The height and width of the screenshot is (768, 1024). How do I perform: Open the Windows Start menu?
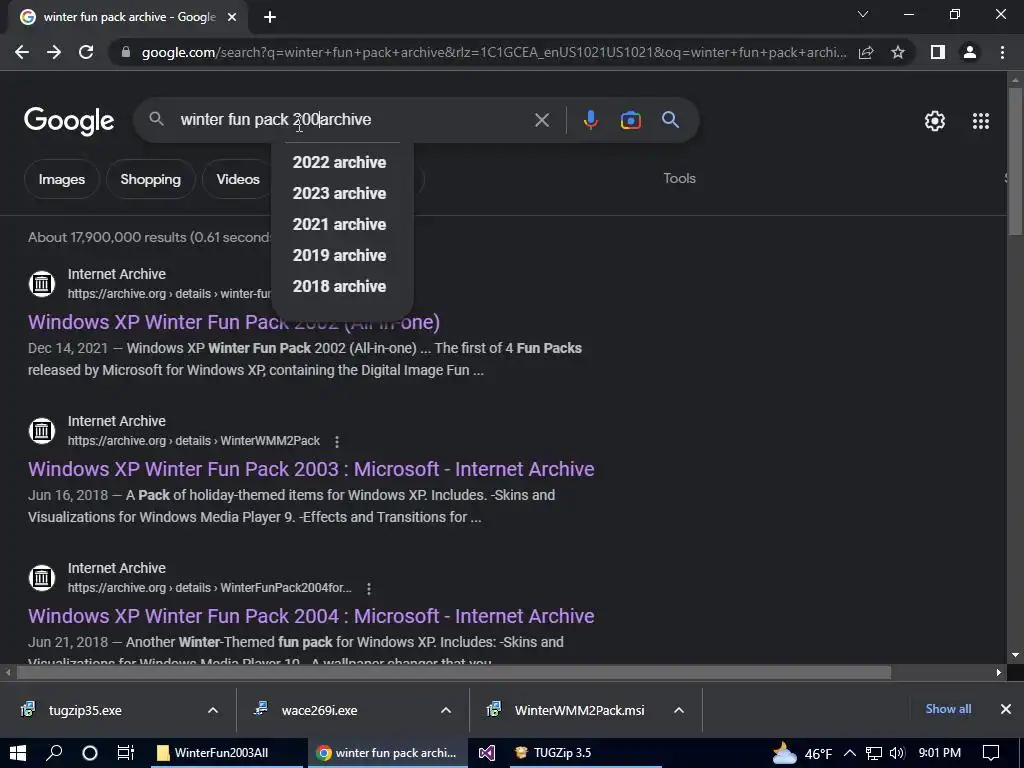click(x=18, y=753)
